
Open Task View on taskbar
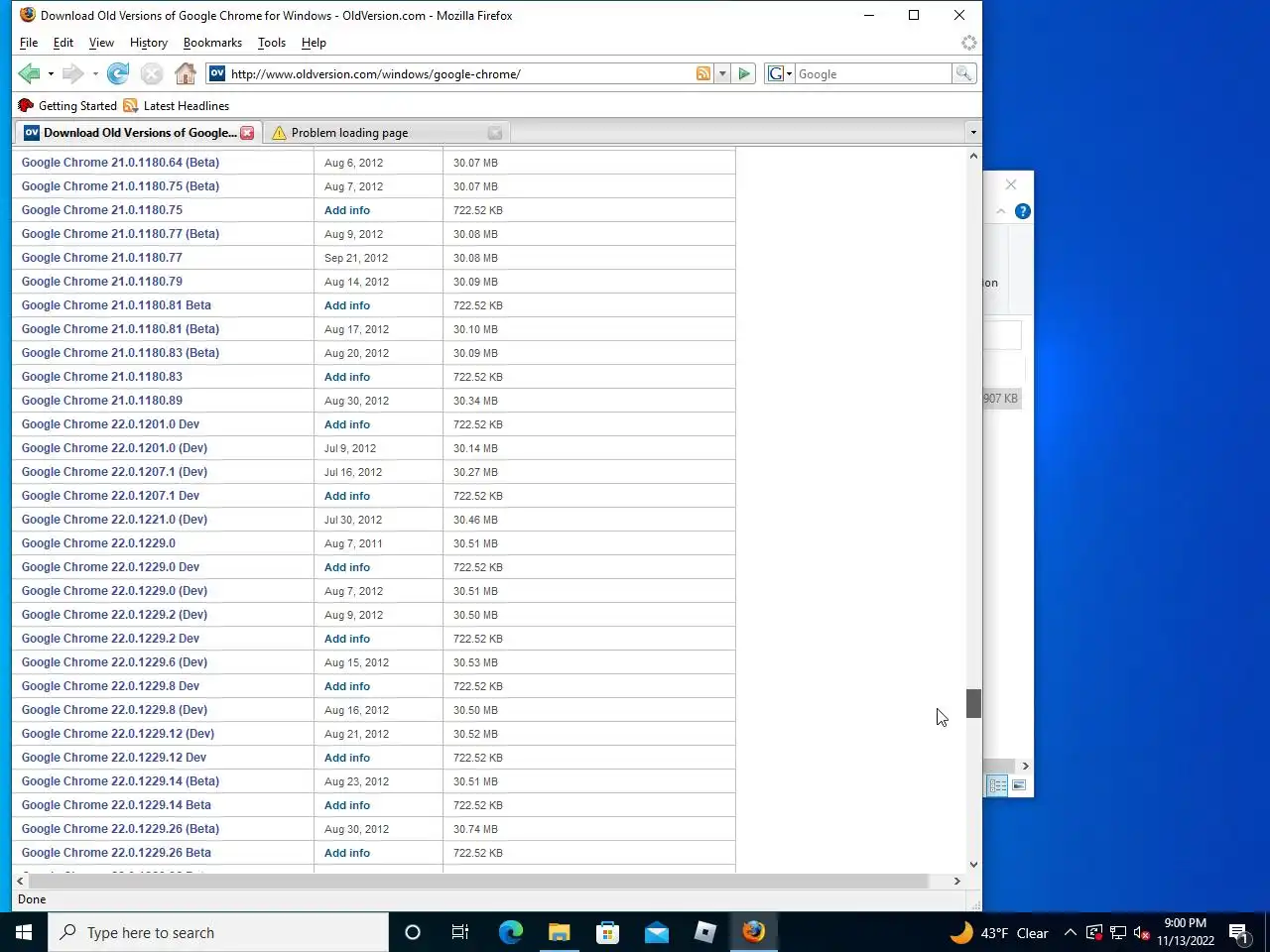[460, 932]
